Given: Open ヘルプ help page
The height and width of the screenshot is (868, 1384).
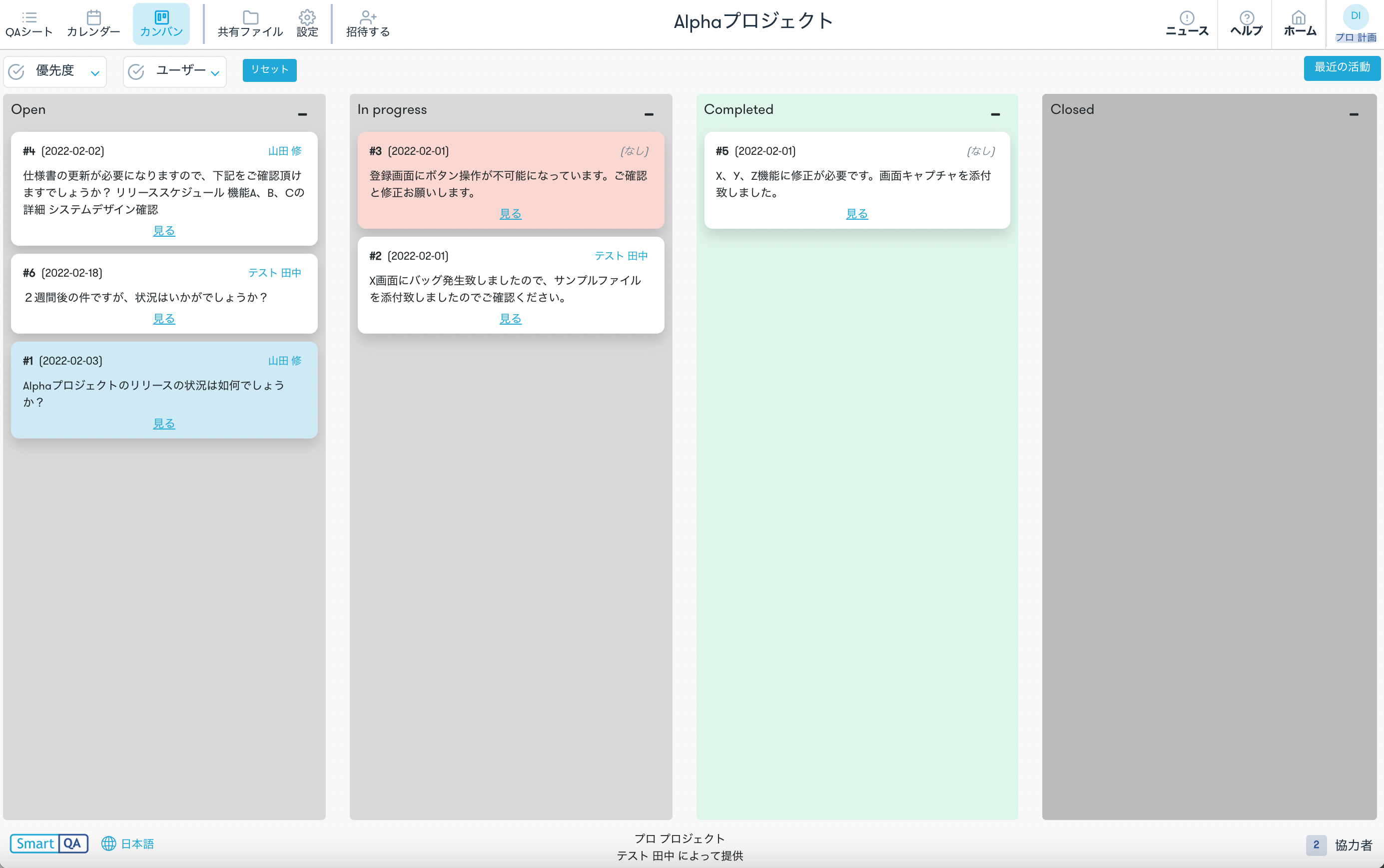Looking at the screenshot, I should [1246, 24].
